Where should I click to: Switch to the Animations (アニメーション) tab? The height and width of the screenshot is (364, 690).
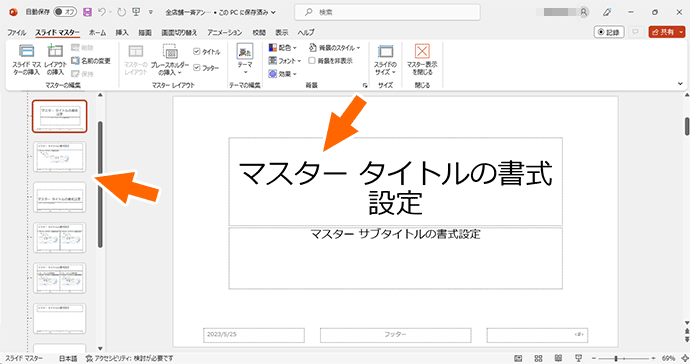pos(224,33)
